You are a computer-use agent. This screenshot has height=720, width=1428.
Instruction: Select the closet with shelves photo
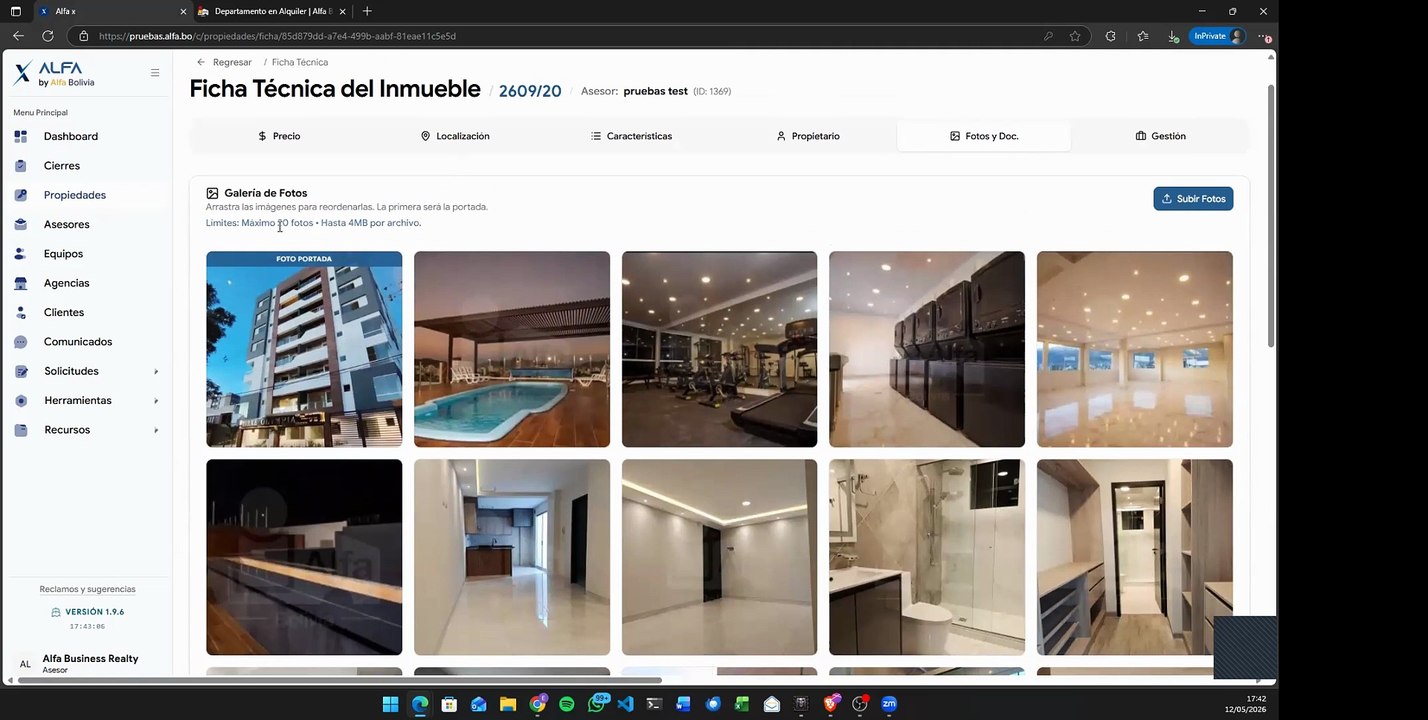coord(1135,557)
